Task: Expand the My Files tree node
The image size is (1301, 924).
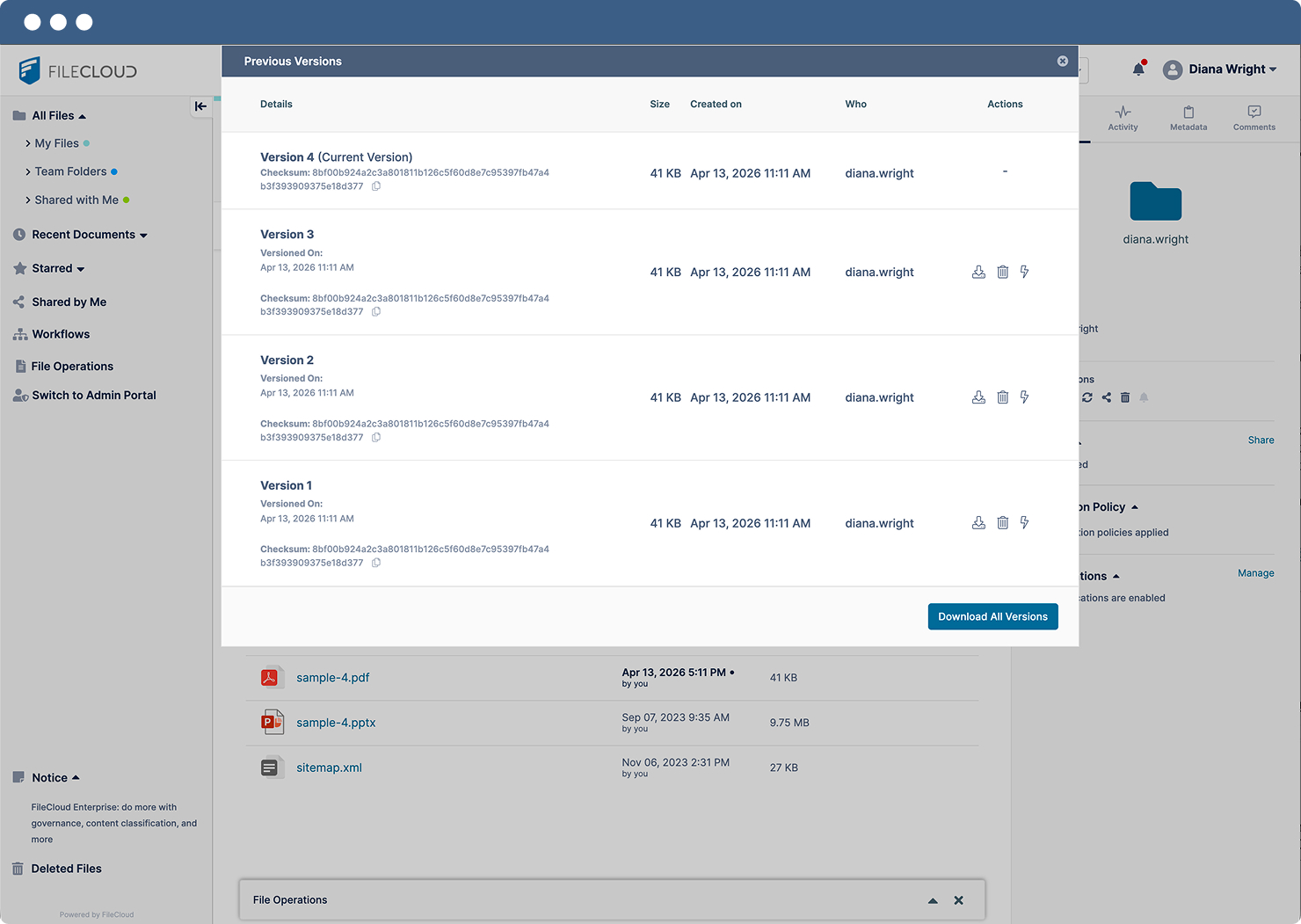Action: [28, 143]
